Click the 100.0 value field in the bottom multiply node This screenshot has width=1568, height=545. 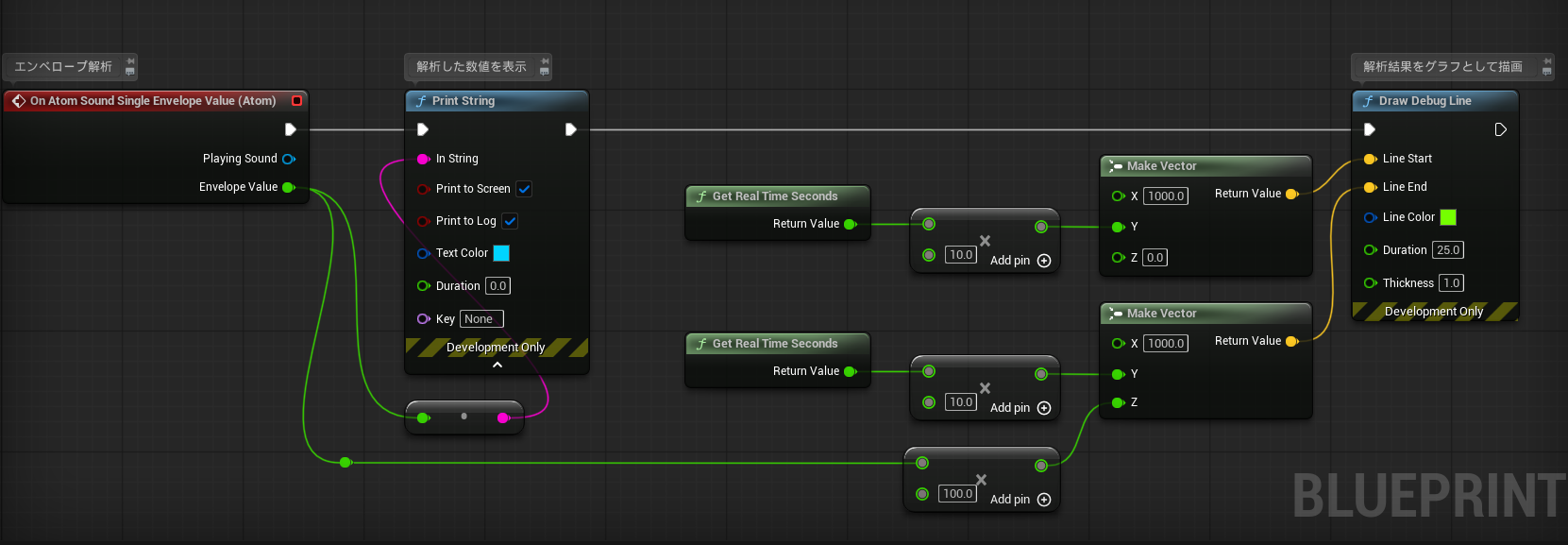957,494
